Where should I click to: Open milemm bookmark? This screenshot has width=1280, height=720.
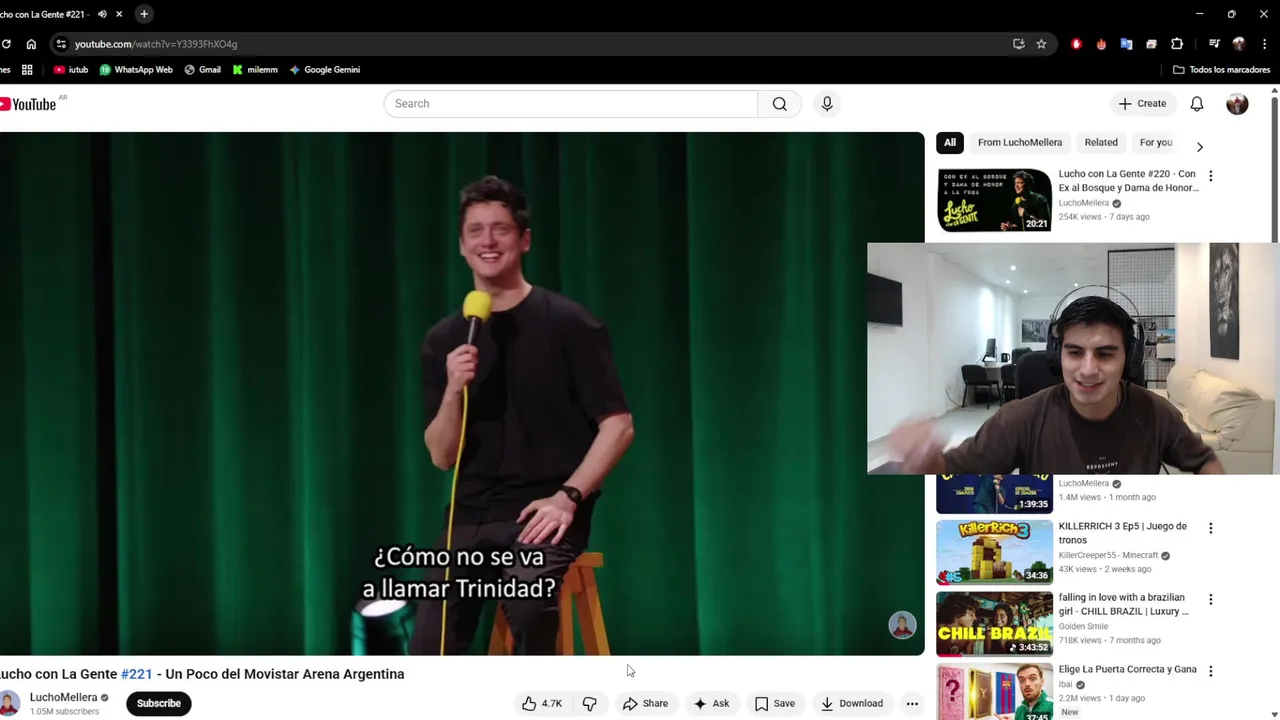[x=255, y=70]
